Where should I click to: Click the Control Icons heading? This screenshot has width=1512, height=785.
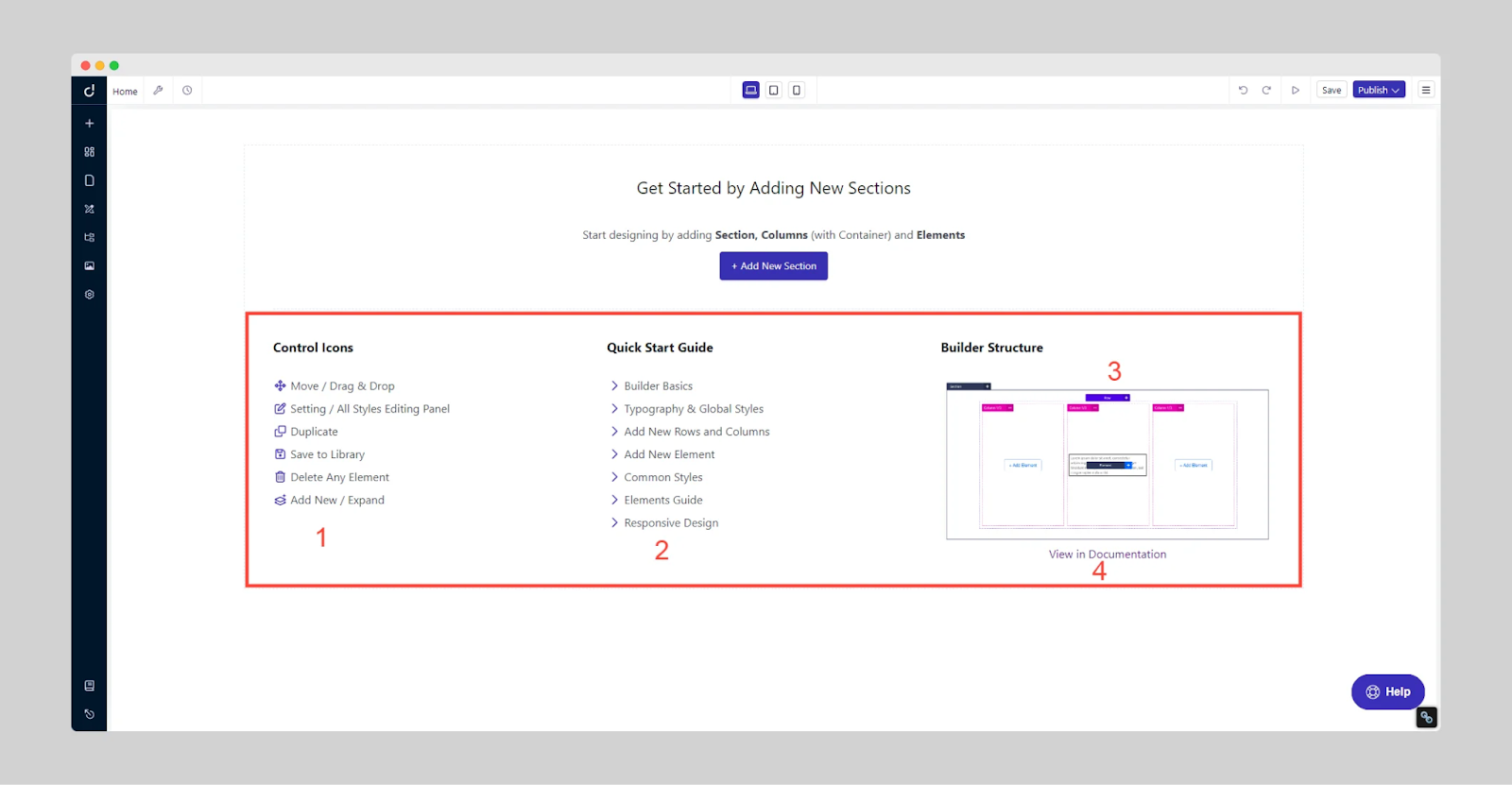click(313, 348)
